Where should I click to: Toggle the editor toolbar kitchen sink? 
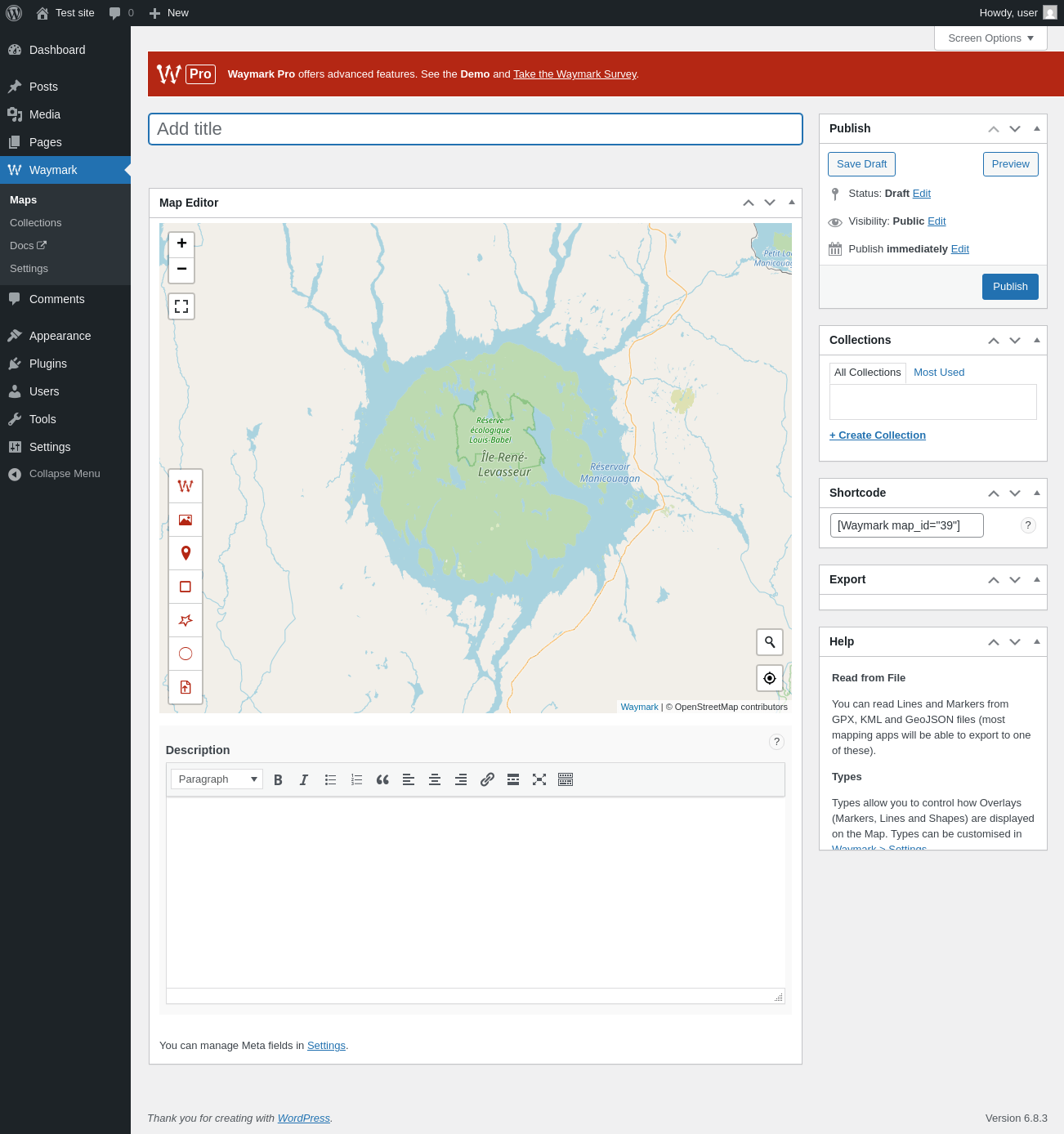click(x=566, y=779)
